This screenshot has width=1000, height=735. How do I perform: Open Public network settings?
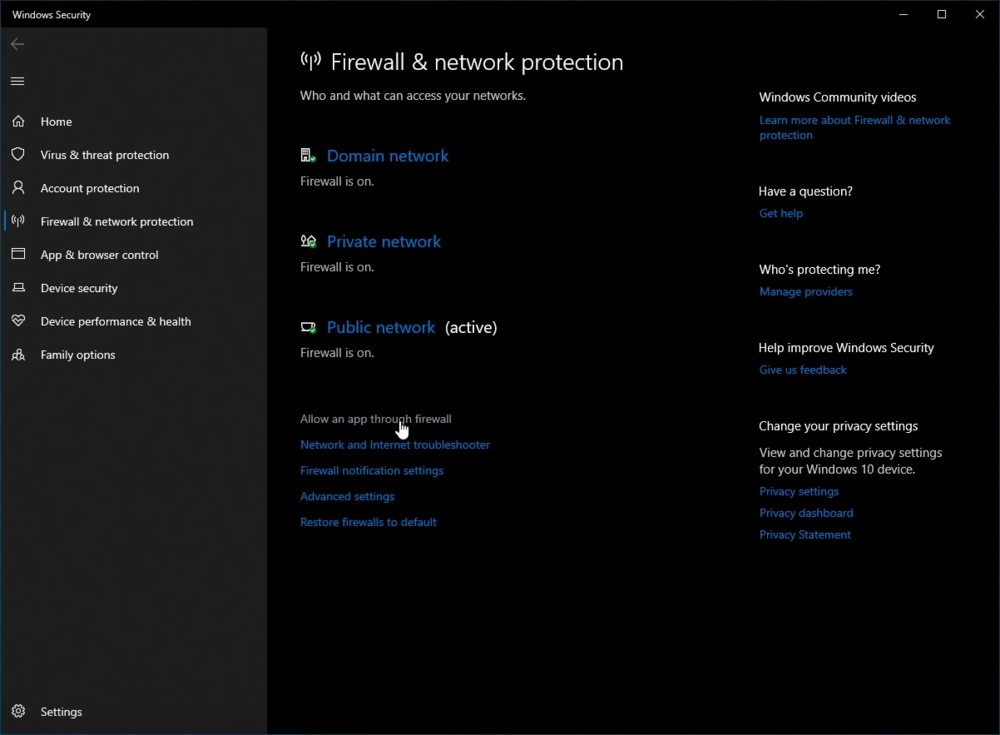[380, 328]
